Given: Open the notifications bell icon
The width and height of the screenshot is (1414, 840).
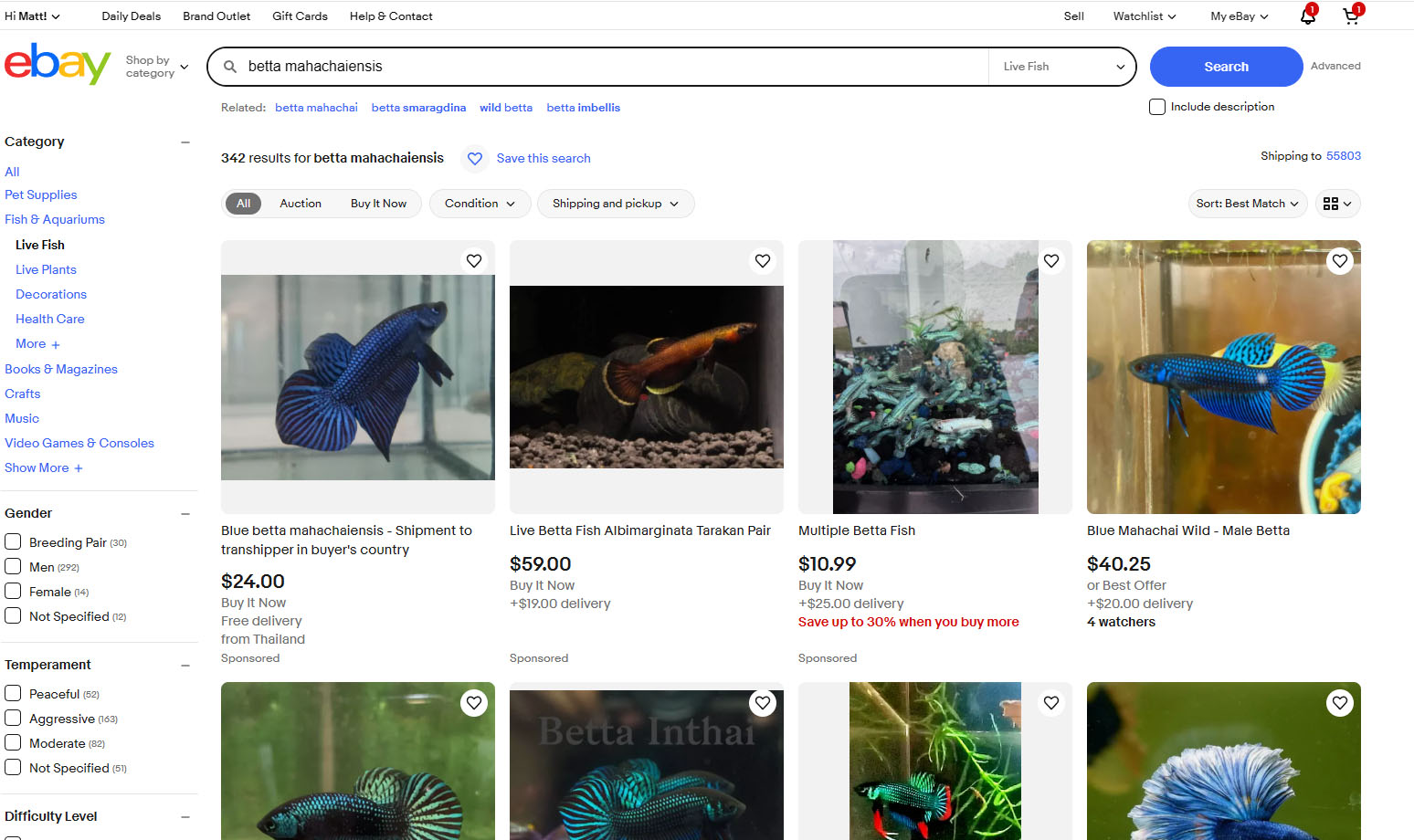Looking at the screenshot, I should tap(1308, 16).
